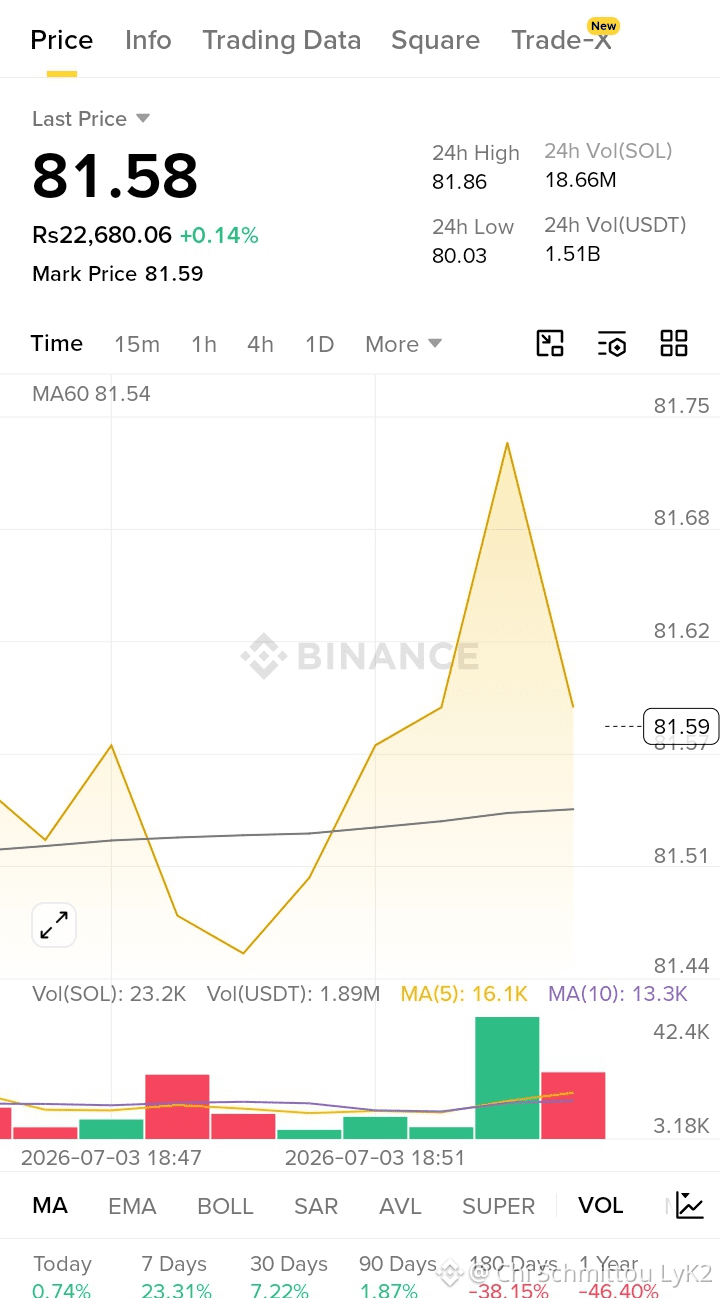Toggle the VOL indicator
This screenshot has width=720, height=1298.
click(x=601, y=1205)
